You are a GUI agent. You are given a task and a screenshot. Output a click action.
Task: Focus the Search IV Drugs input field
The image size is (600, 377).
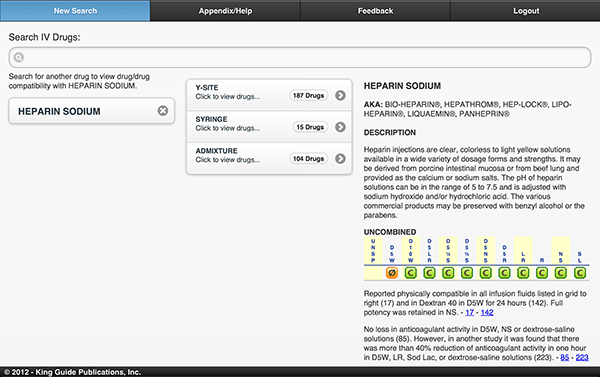click(x=300, y=57)
